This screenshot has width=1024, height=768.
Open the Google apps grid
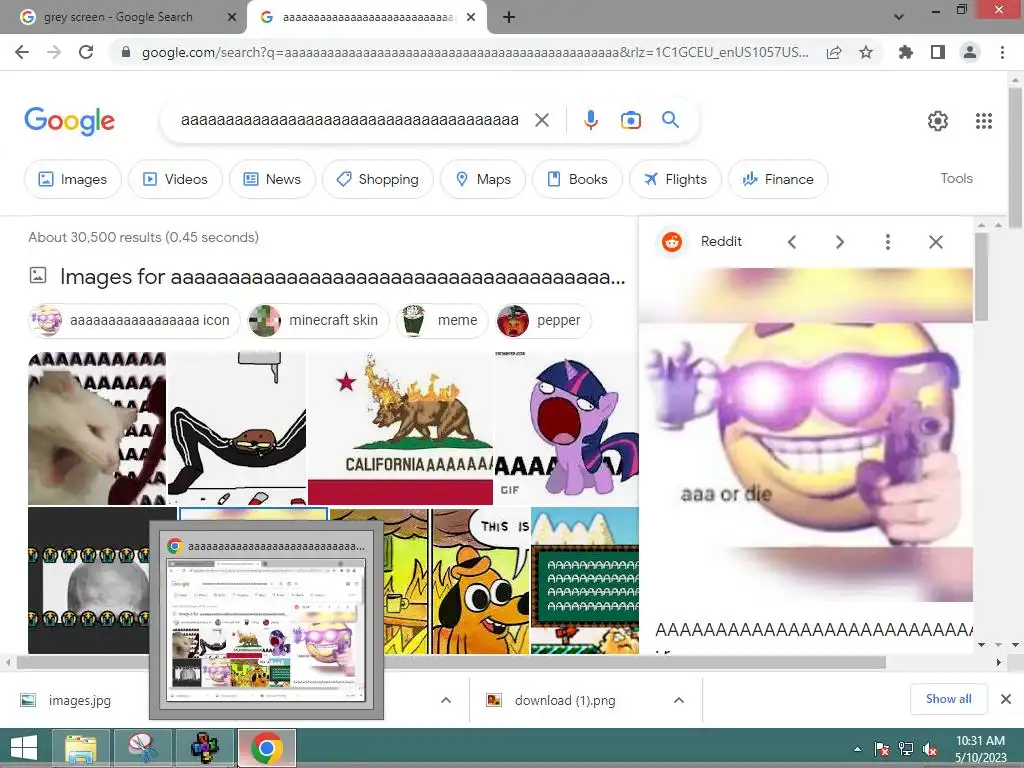[x=984, y=121]
